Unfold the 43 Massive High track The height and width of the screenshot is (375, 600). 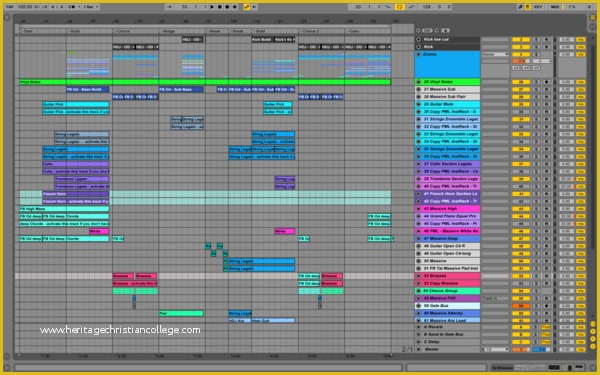point(419,209)
